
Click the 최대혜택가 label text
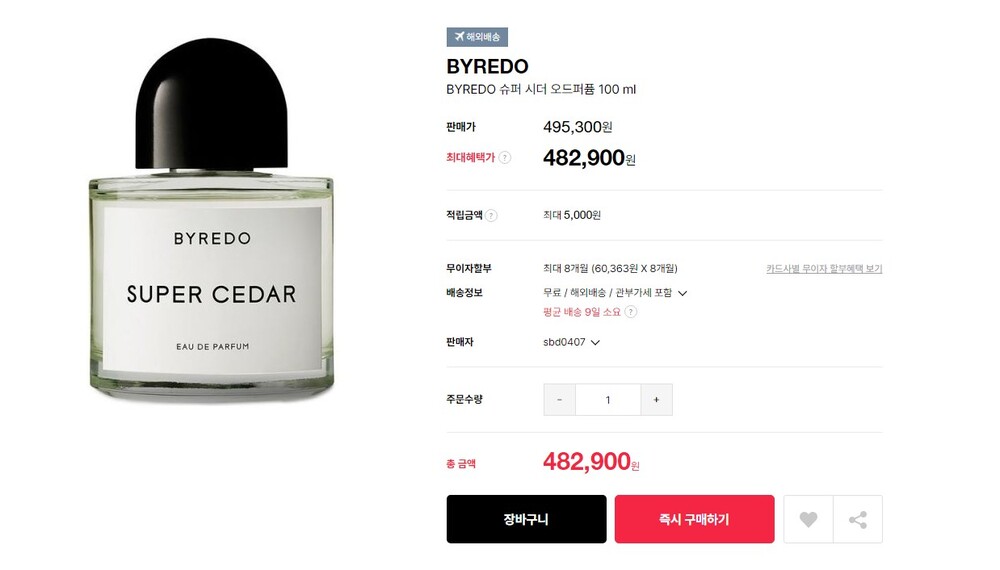point(470,157)
